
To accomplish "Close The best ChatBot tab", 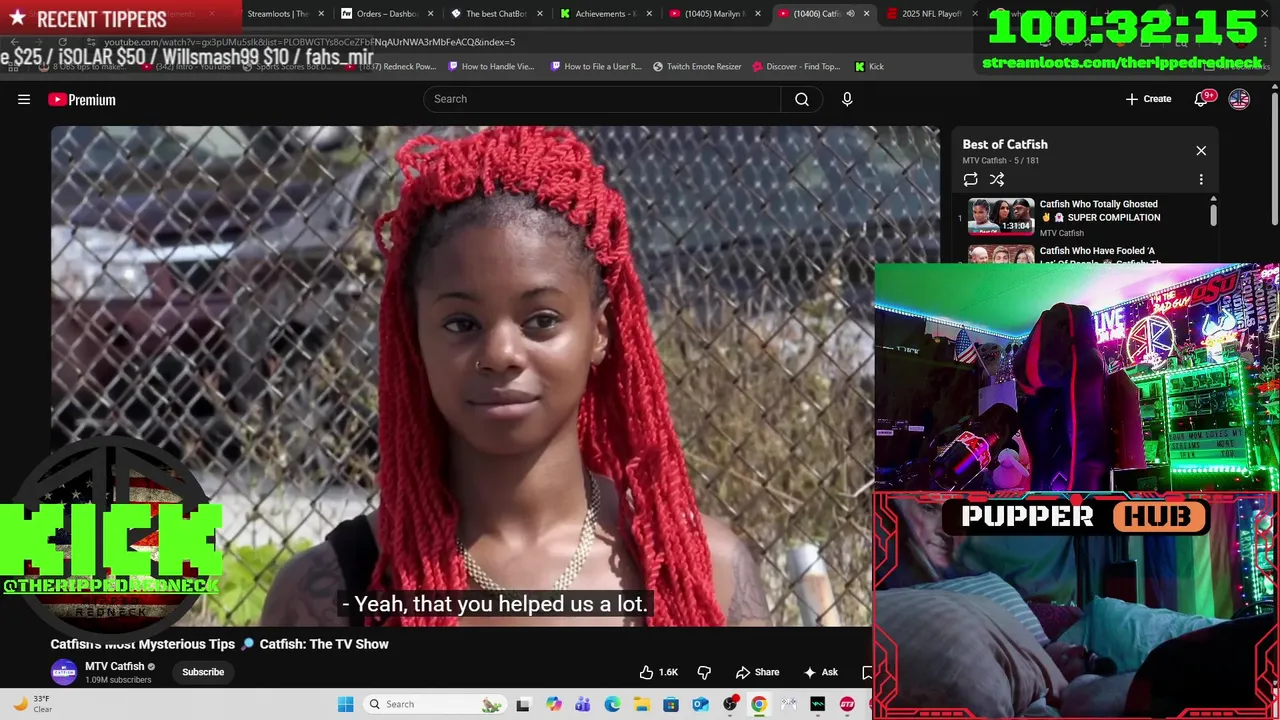I will pyautogui.click(x=540, y=14).
